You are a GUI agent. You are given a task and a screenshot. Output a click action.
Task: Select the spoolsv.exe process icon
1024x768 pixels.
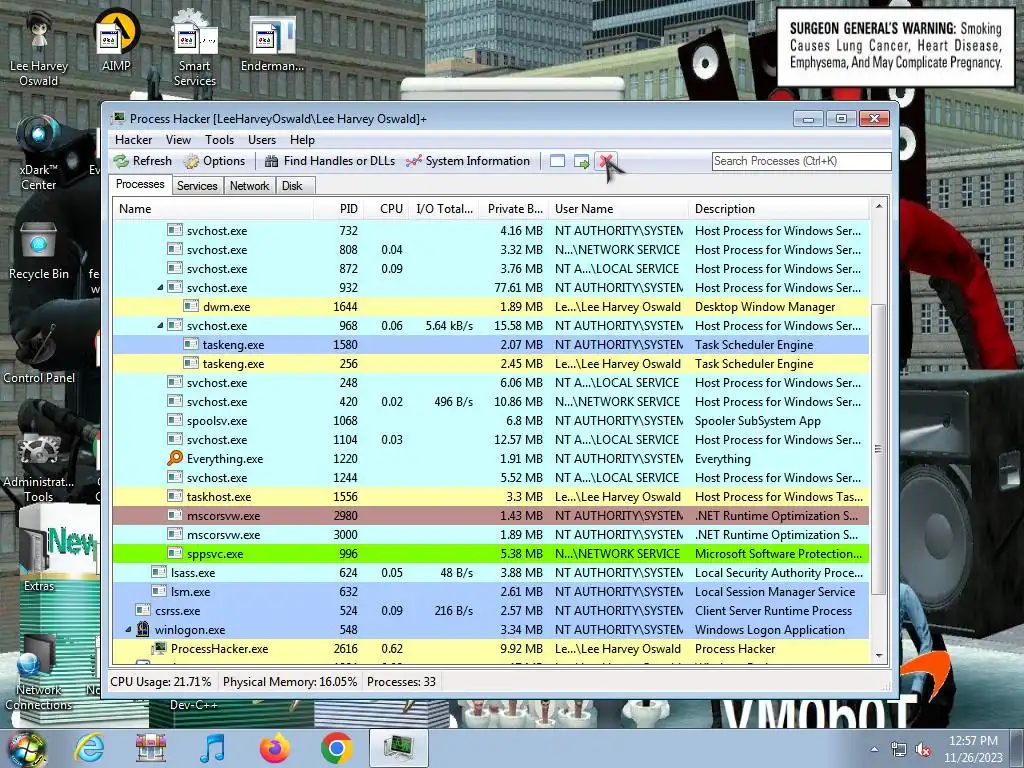(x=175, y=421)
